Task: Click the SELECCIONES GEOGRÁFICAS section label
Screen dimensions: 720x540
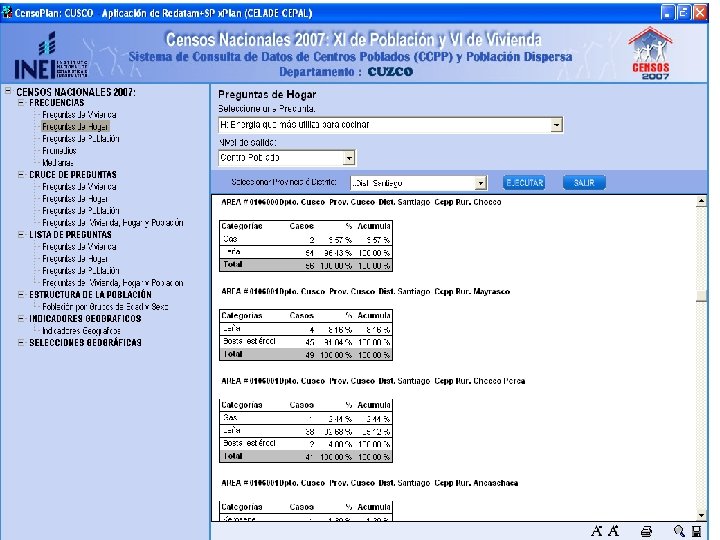Action: pos(85,343)
